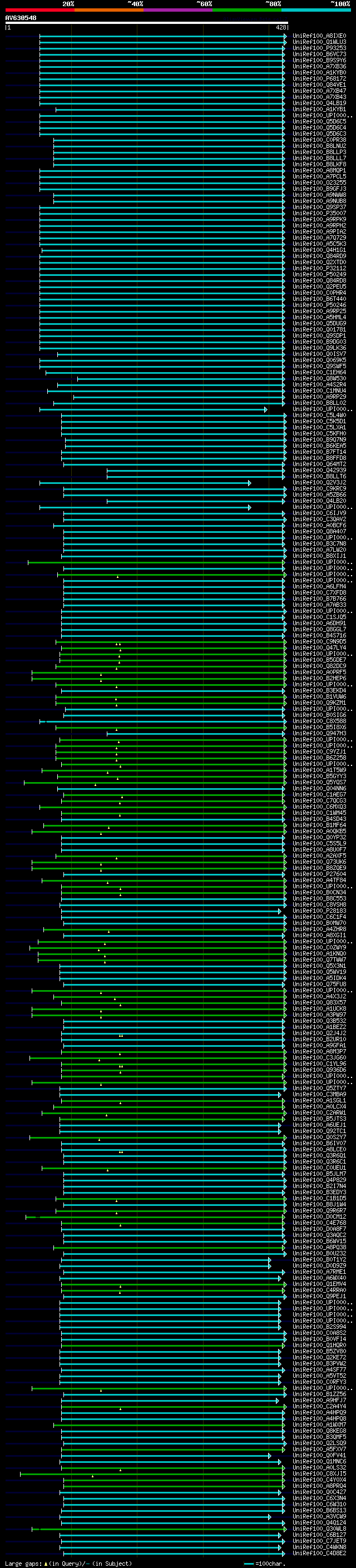Select the UniRef100_P32112 hit label
Image resolution: width=356 pixels, height=1568 pixels.
(319, 269)
